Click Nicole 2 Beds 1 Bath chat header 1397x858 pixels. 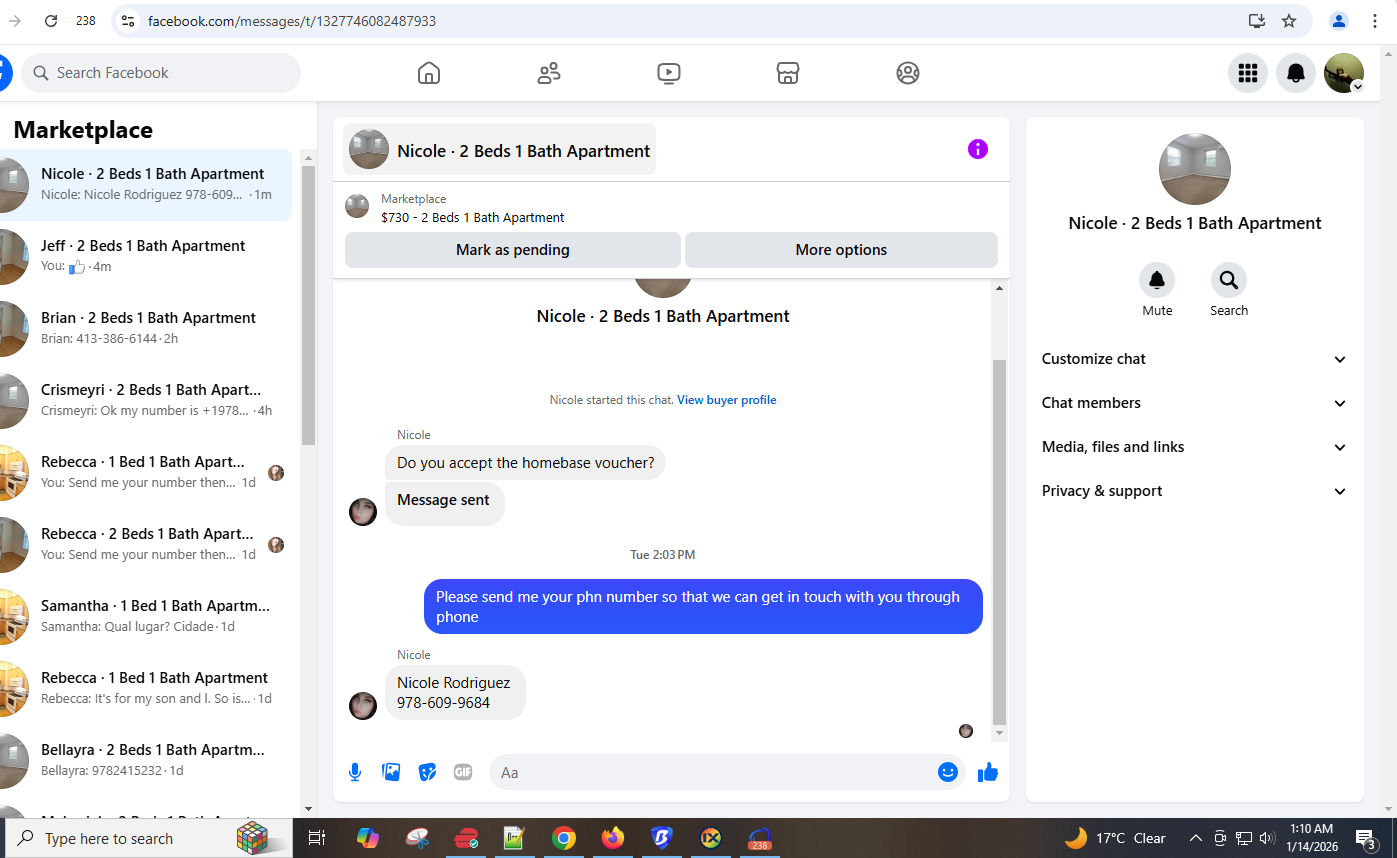[499, 150]
